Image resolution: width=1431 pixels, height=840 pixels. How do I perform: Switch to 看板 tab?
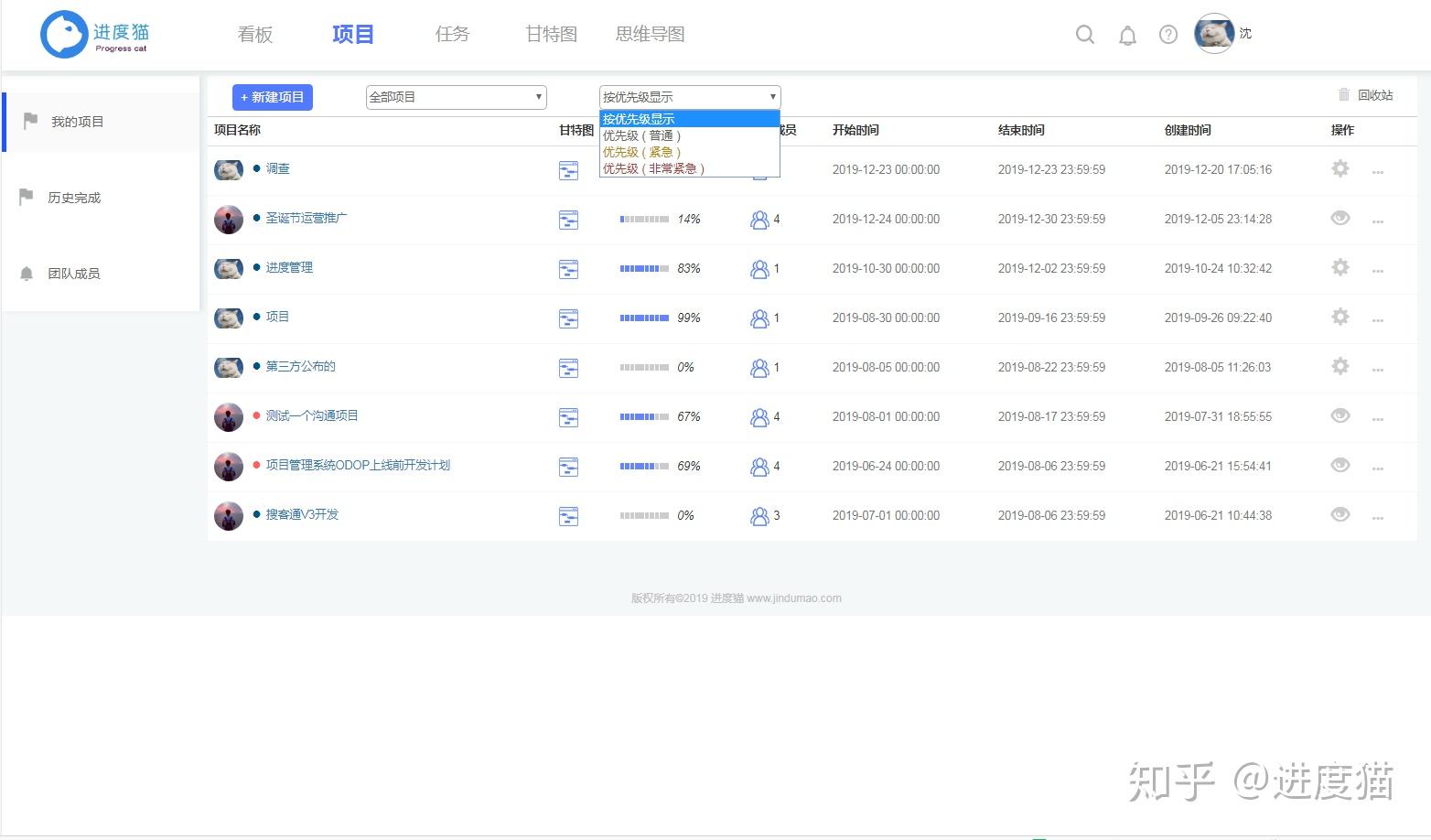[x=255, y=35]
